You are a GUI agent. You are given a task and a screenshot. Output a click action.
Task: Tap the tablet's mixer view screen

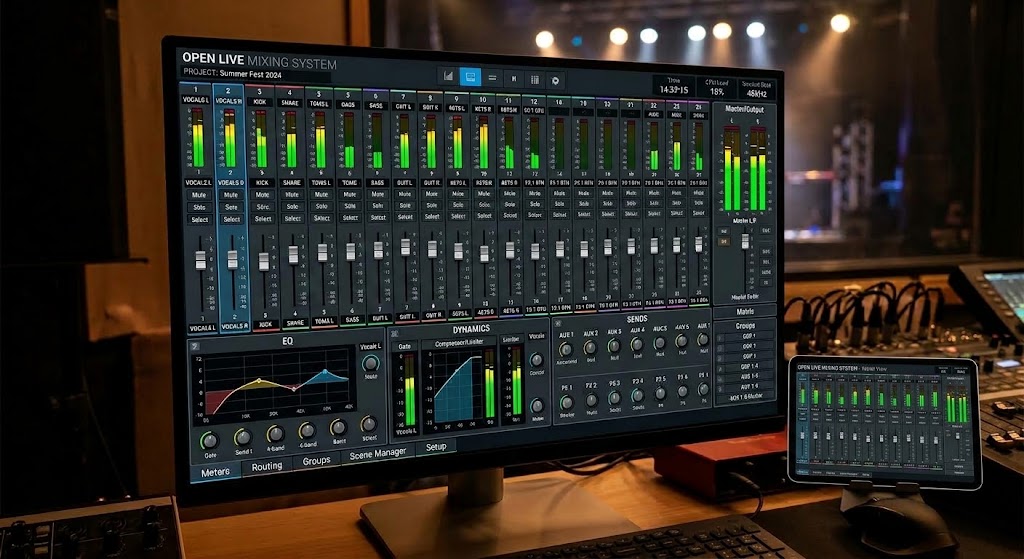(884, 421)
